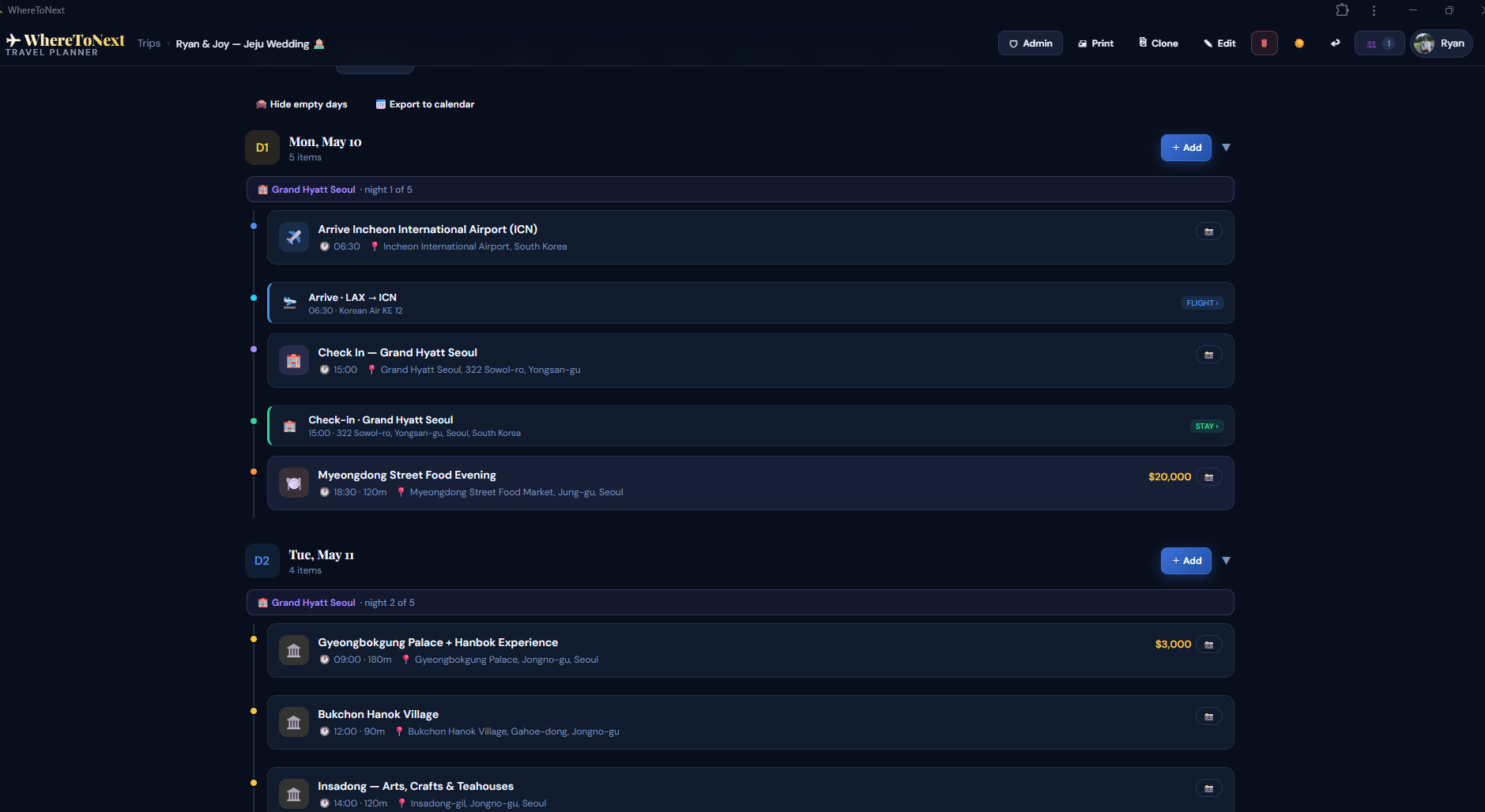This screenshot has height=812, width=1485.
Task: Open Grand Hyatt Seoul night 1 of 5 banner
Action: pyautogui.click(x=740, y=190)
